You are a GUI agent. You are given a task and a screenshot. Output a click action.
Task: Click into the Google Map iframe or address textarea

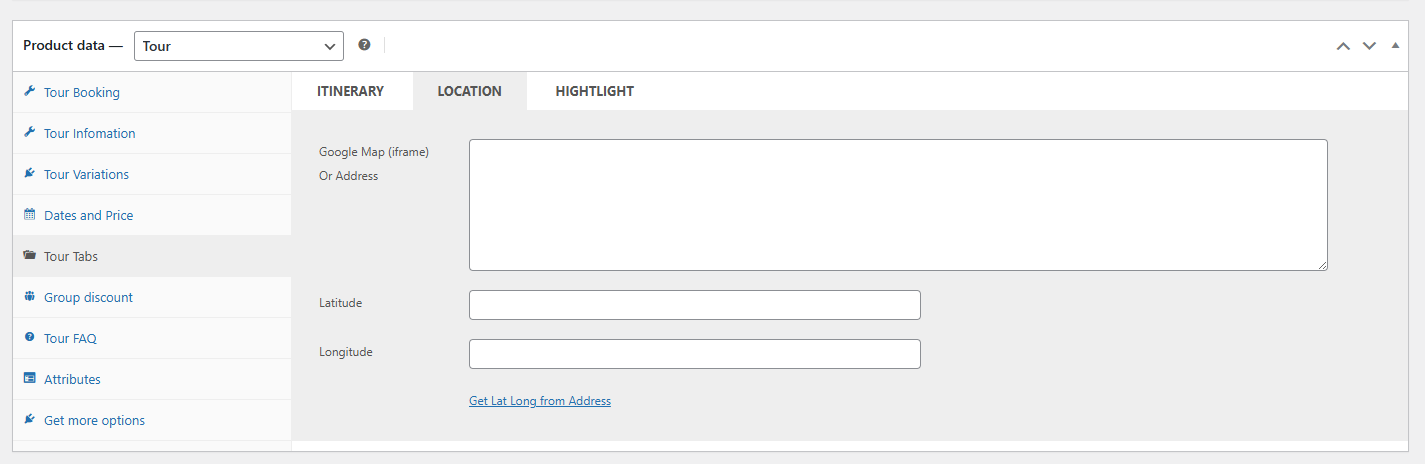(898, 205)
